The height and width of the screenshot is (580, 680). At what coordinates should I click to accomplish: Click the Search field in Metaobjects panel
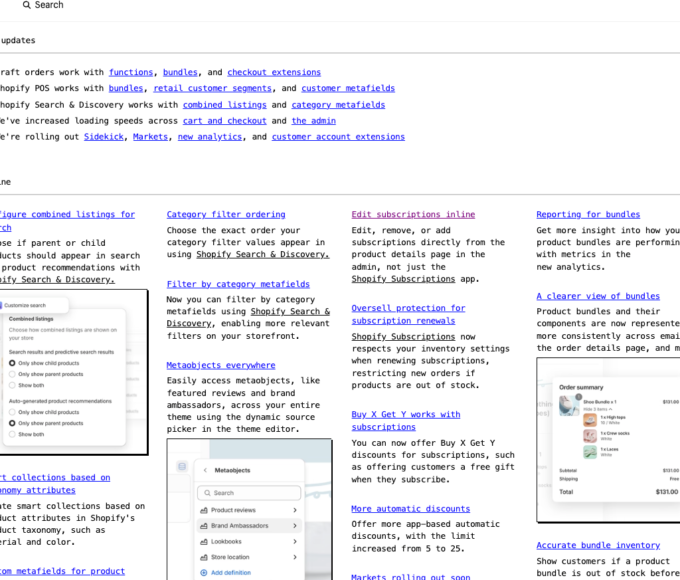(249, 493)
